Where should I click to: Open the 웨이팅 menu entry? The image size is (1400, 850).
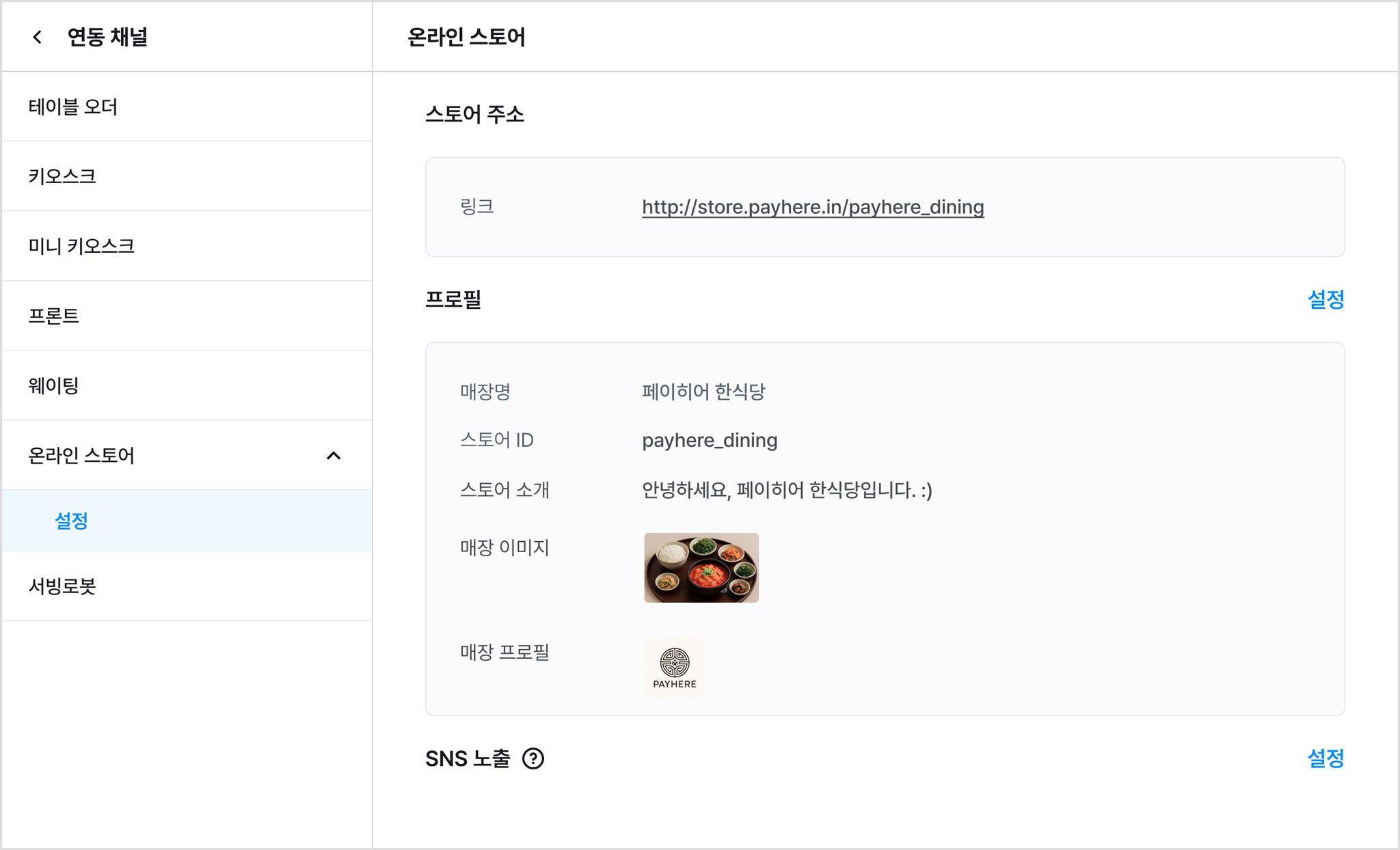coord(187,385)
